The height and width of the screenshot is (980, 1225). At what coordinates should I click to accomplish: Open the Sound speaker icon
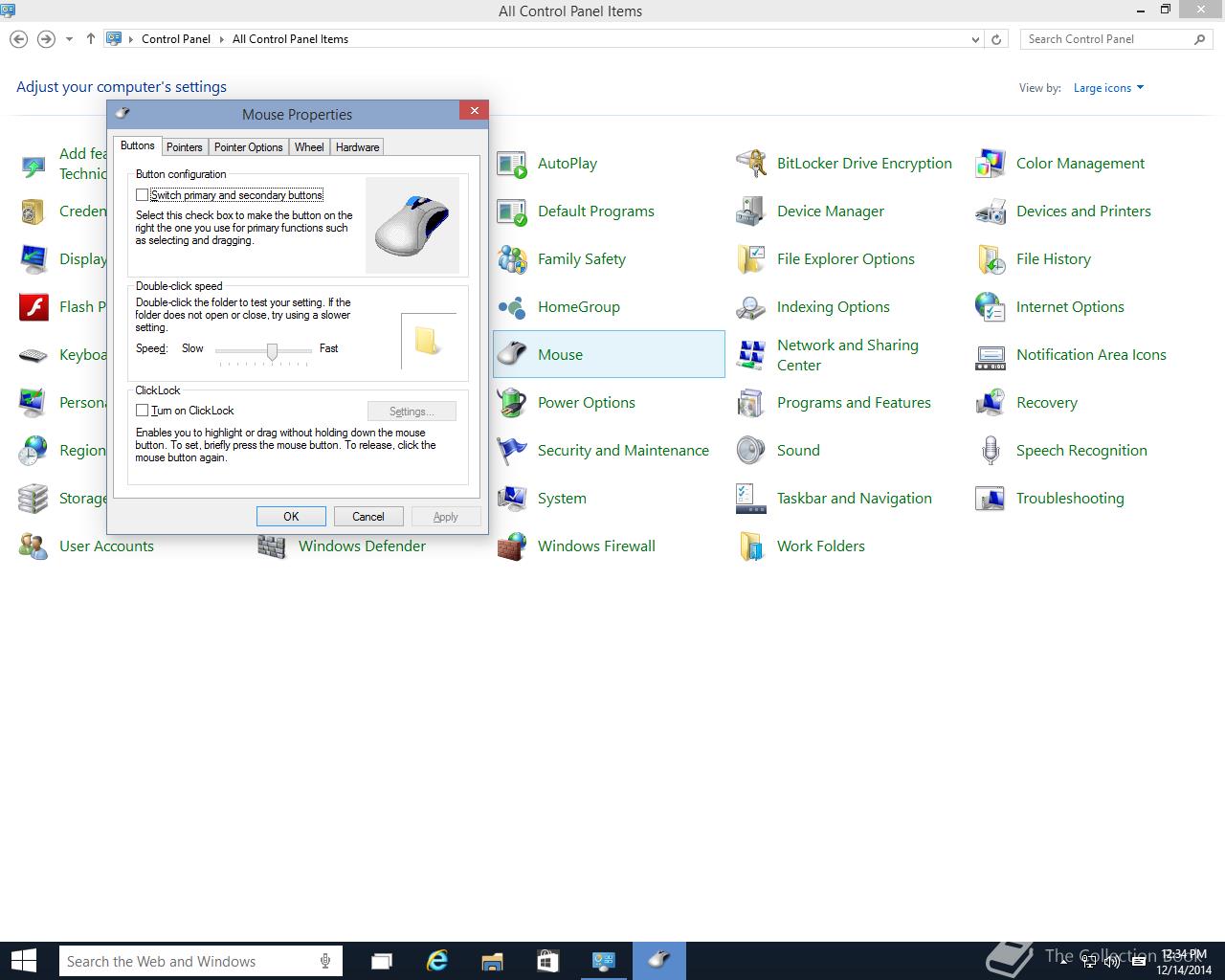(751, 451)
